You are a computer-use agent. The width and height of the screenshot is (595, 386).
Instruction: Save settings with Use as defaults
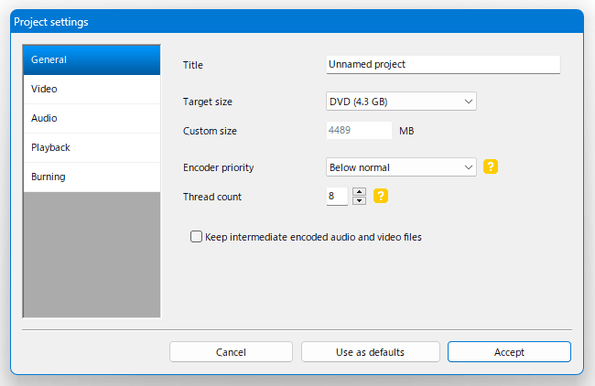tap(370, 352)
